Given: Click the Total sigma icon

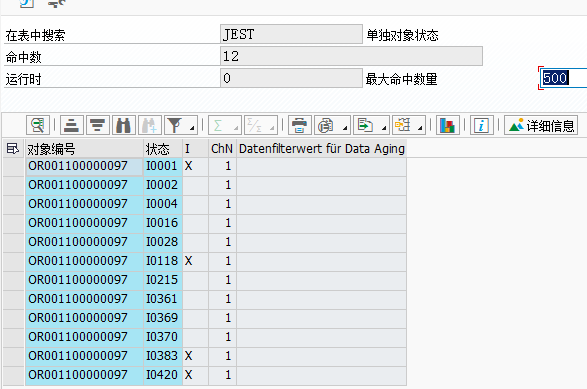Looking at the screenshot, I should pyautogui.click(x=218, y=125).
